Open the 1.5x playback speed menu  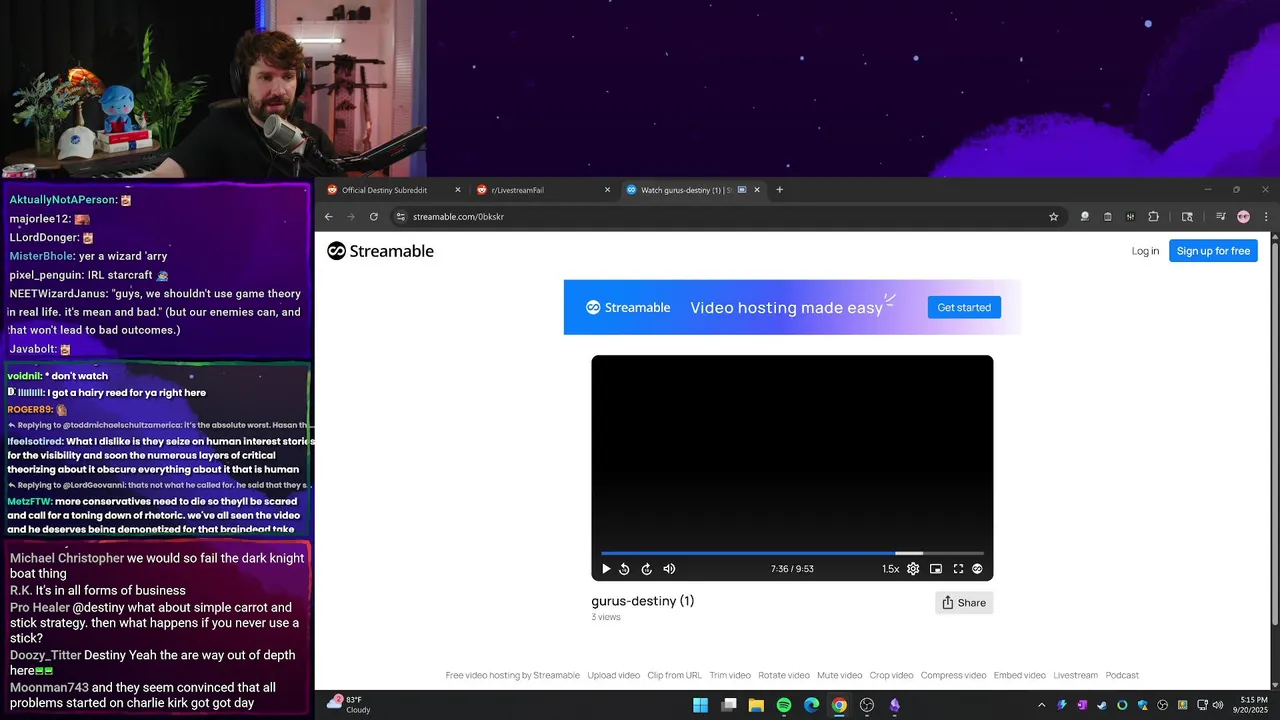(890, 569)
